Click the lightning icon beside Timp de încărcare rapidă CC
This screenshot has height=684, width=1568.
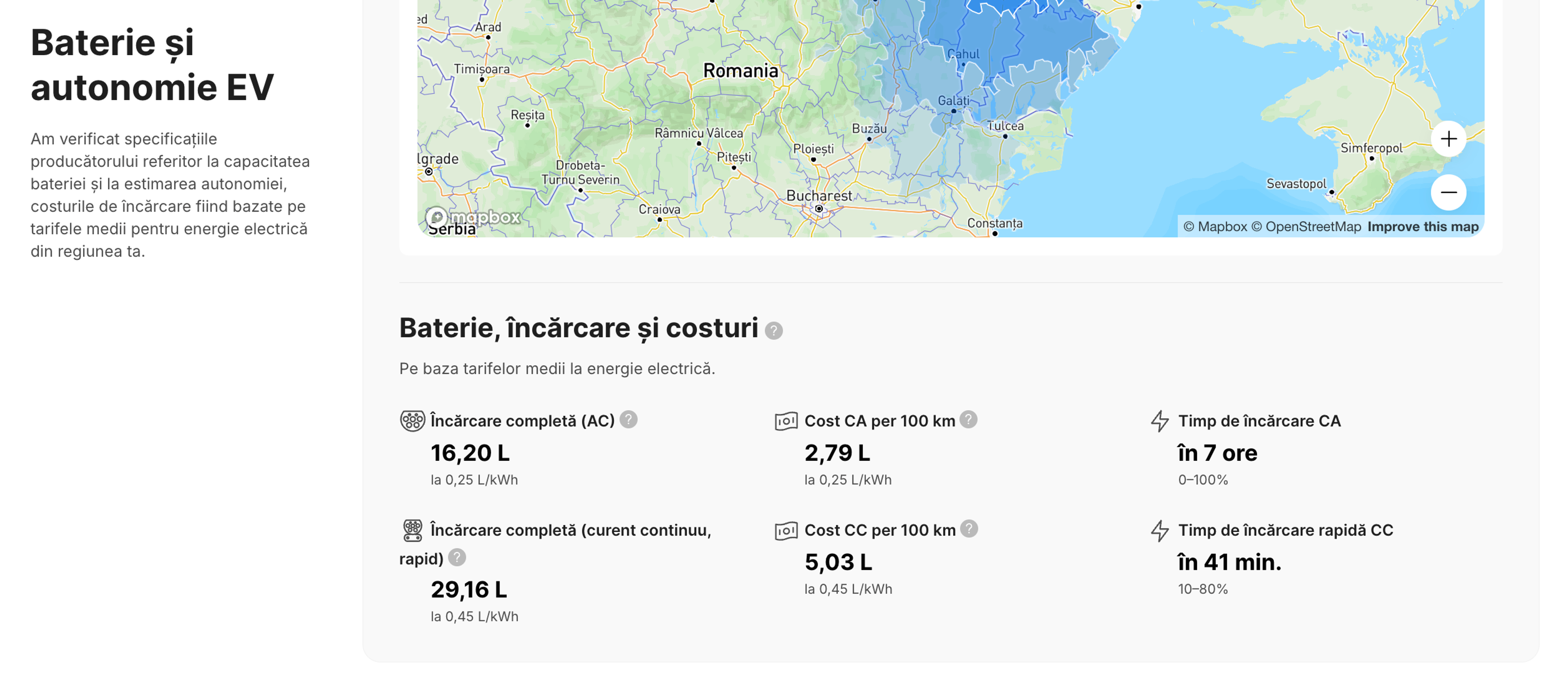(1160, 530)
